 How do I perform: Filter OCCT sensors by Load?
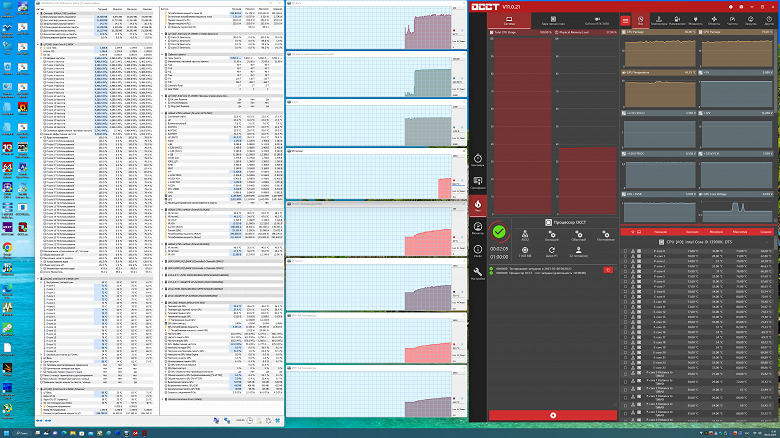pos(751,20)
